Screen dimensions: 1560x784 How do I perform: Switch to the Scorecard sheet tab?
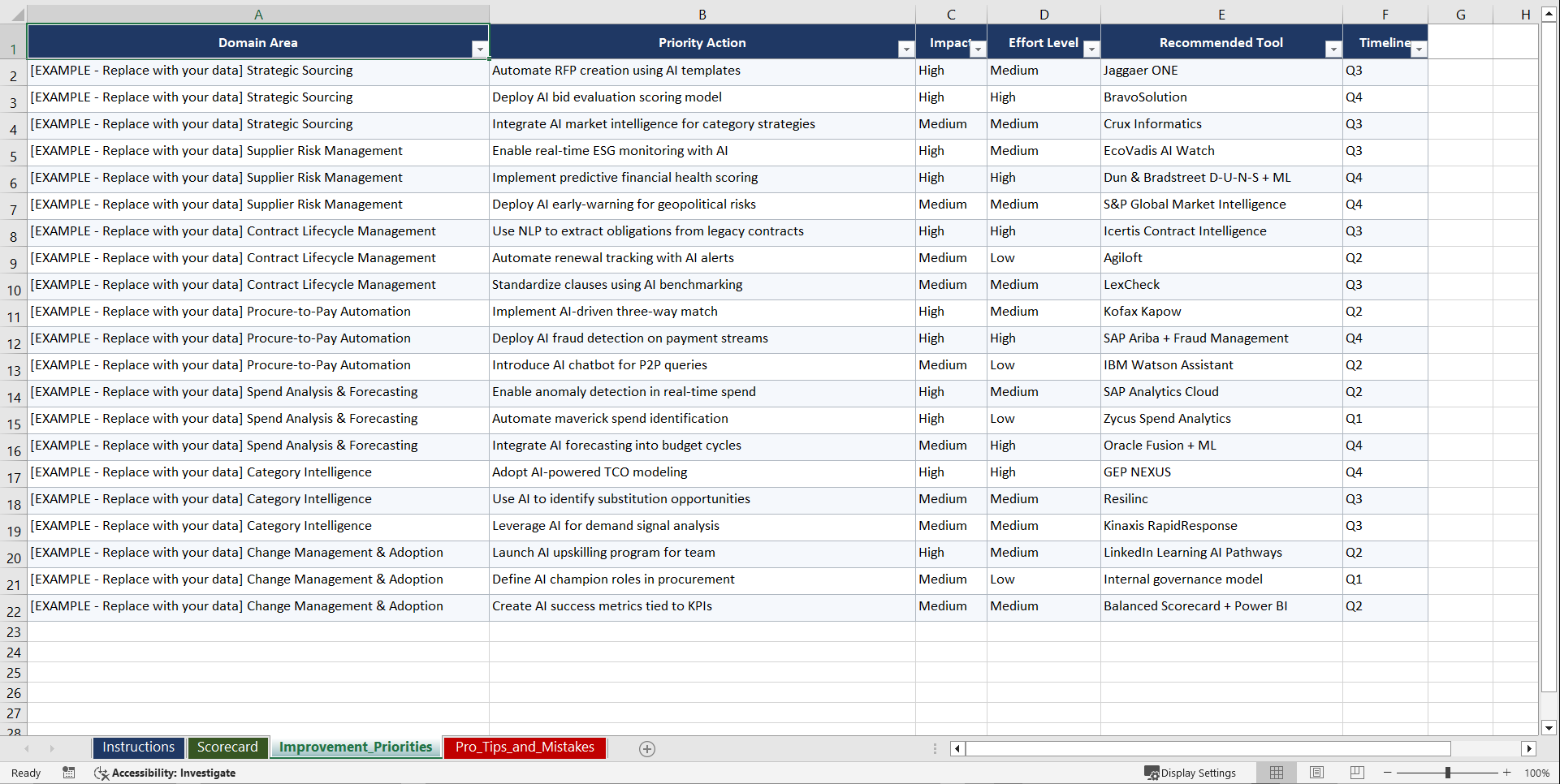pos(227,747)
